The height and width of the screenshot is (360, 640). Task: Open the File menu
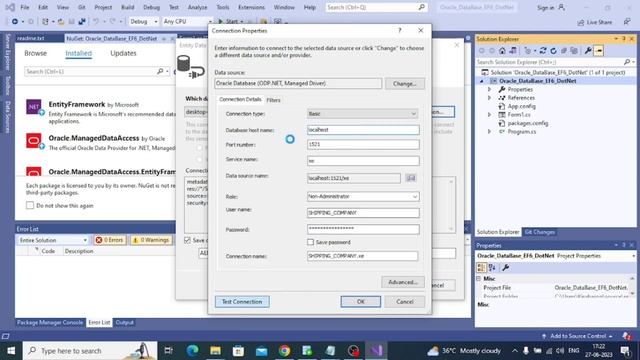(24, 7)
